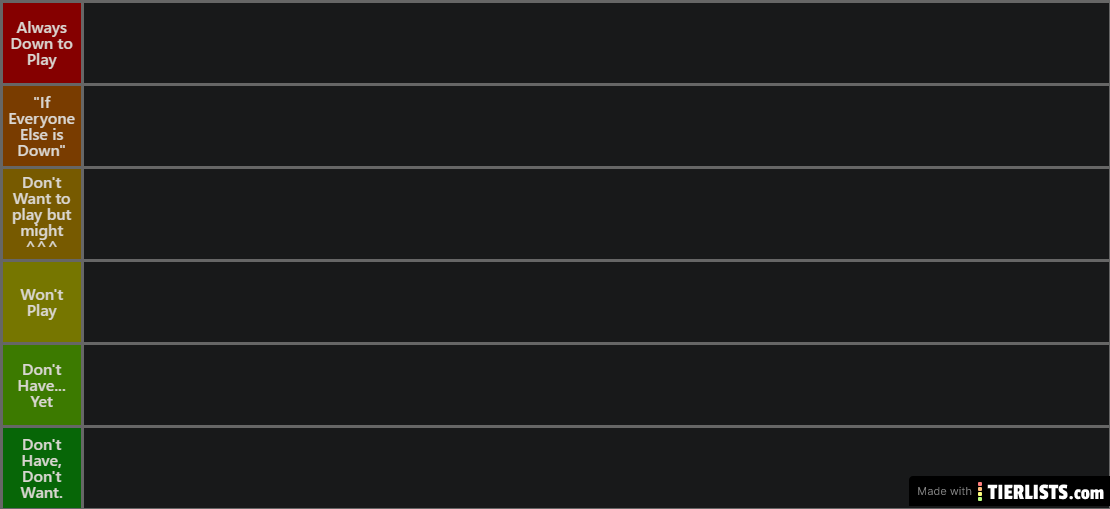Image resolution: width=1110 pixels, height=509 pixels.
Task: Click the "^ ^ ^" carets in third label
Action: pyautogui.click(x=42, y=246)
